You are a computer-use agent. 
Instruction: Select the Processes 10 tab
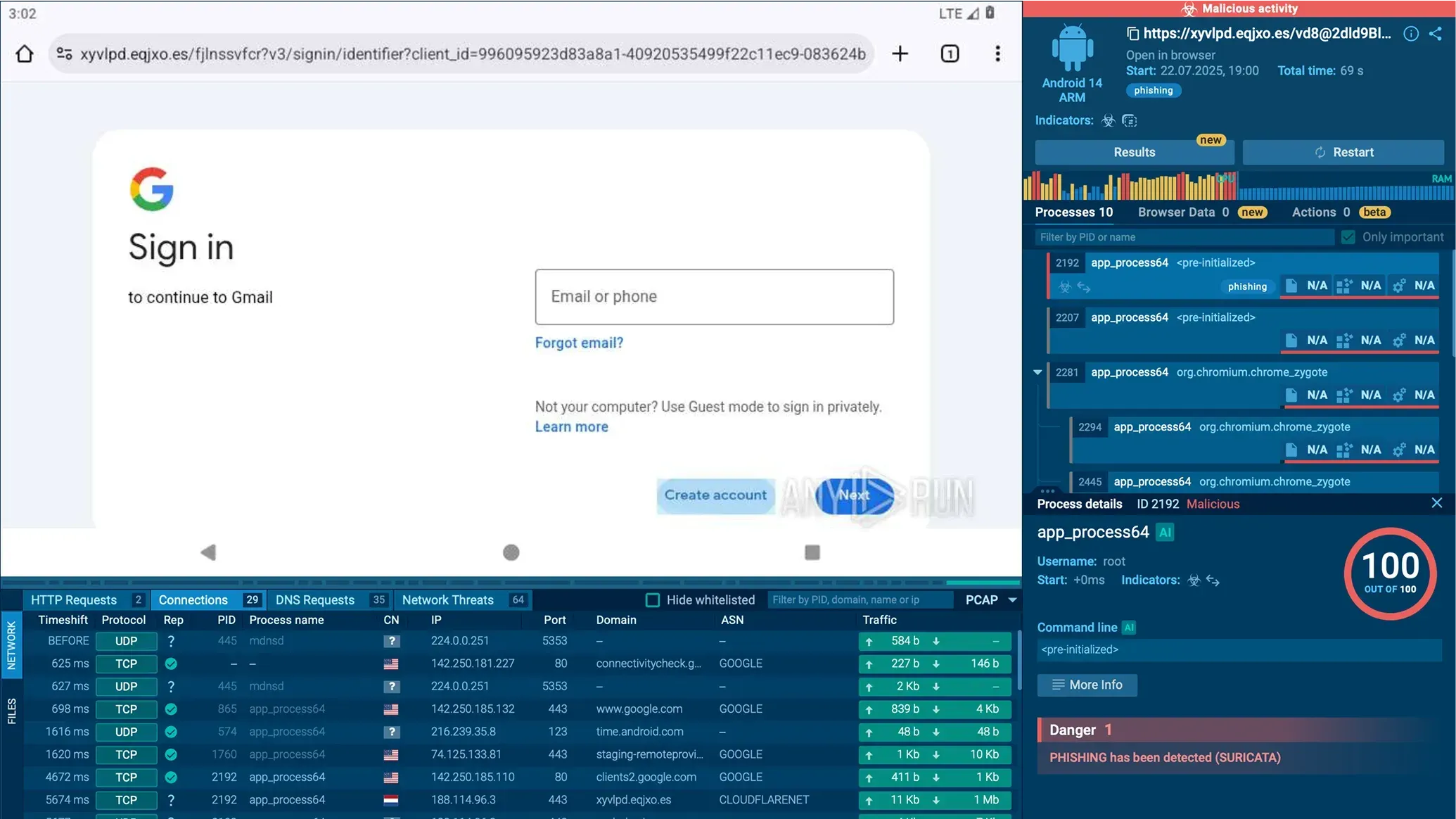[x=1074, y=212]
